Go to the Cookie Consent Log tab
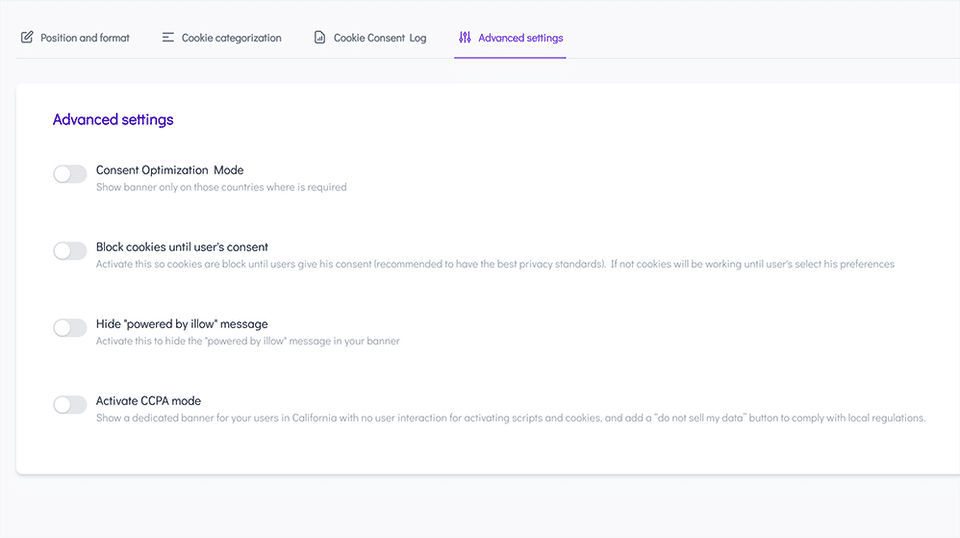 (x=380, y=38)
